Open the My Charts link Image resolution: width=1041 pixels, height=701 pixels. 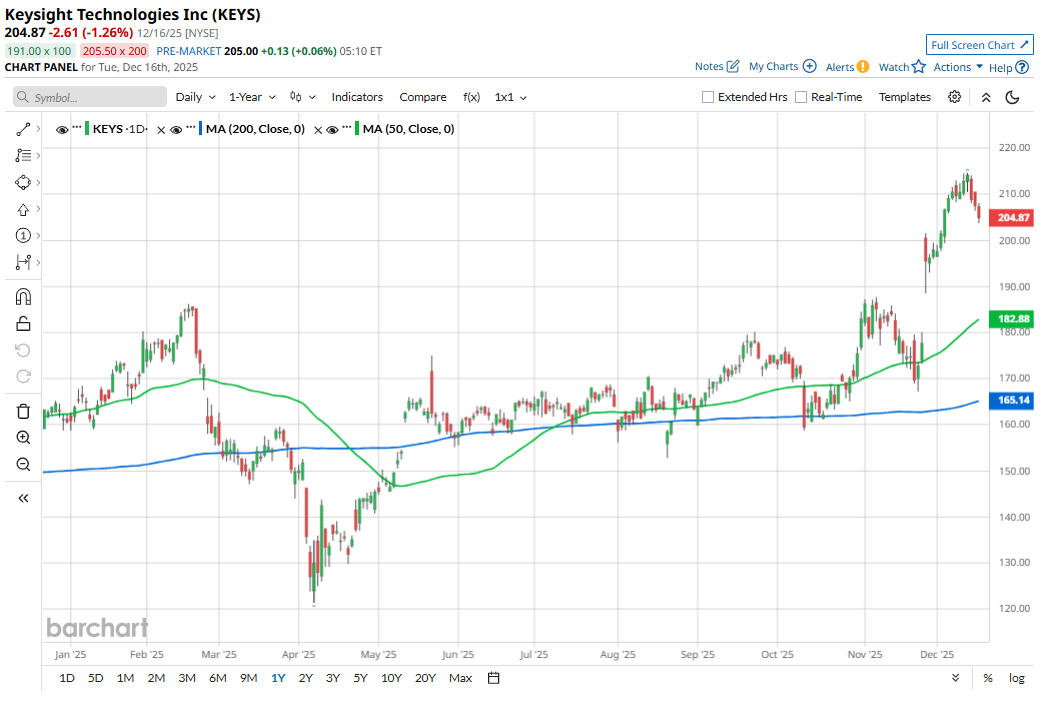(x=782, y=67)
